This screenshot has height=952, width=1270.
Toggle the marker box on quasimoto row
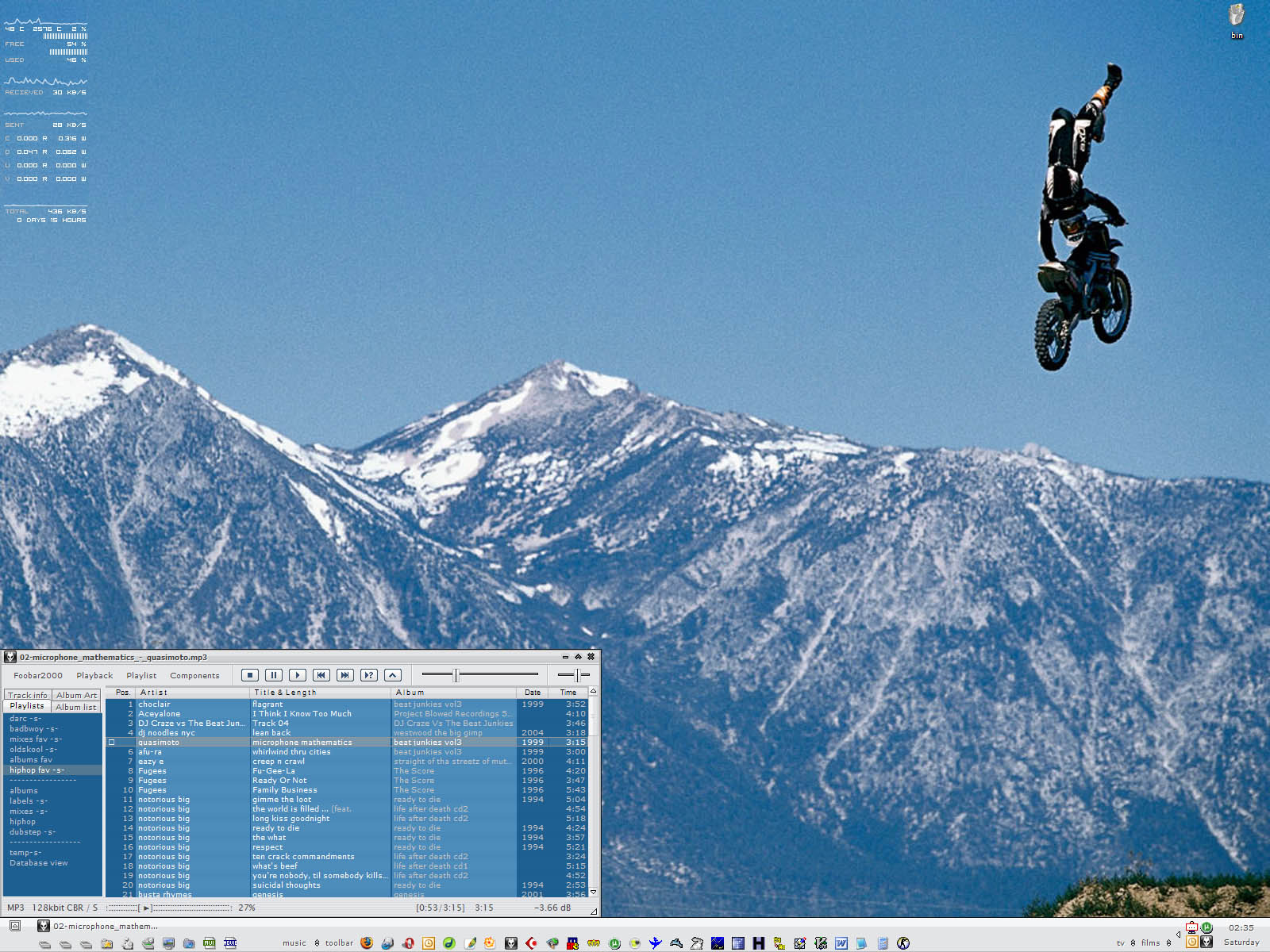coord(112,743)
